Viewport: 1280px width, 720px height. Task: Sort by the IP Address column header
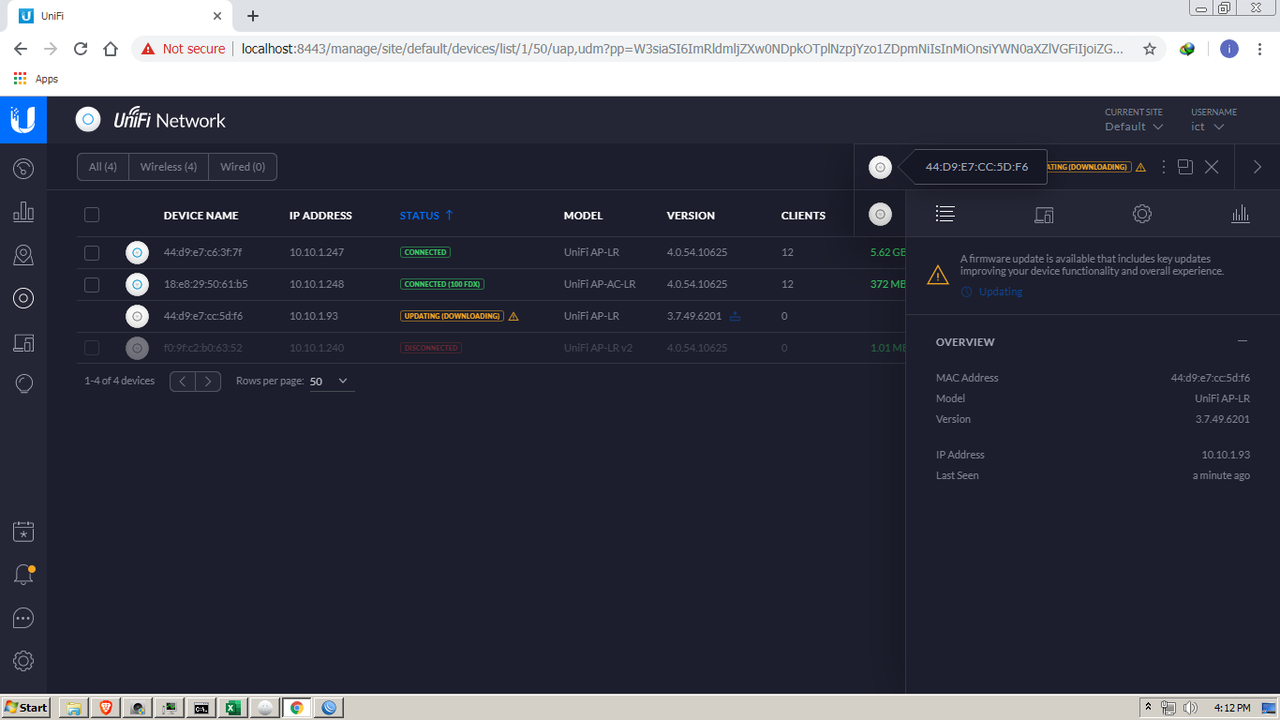coord(321,215)
